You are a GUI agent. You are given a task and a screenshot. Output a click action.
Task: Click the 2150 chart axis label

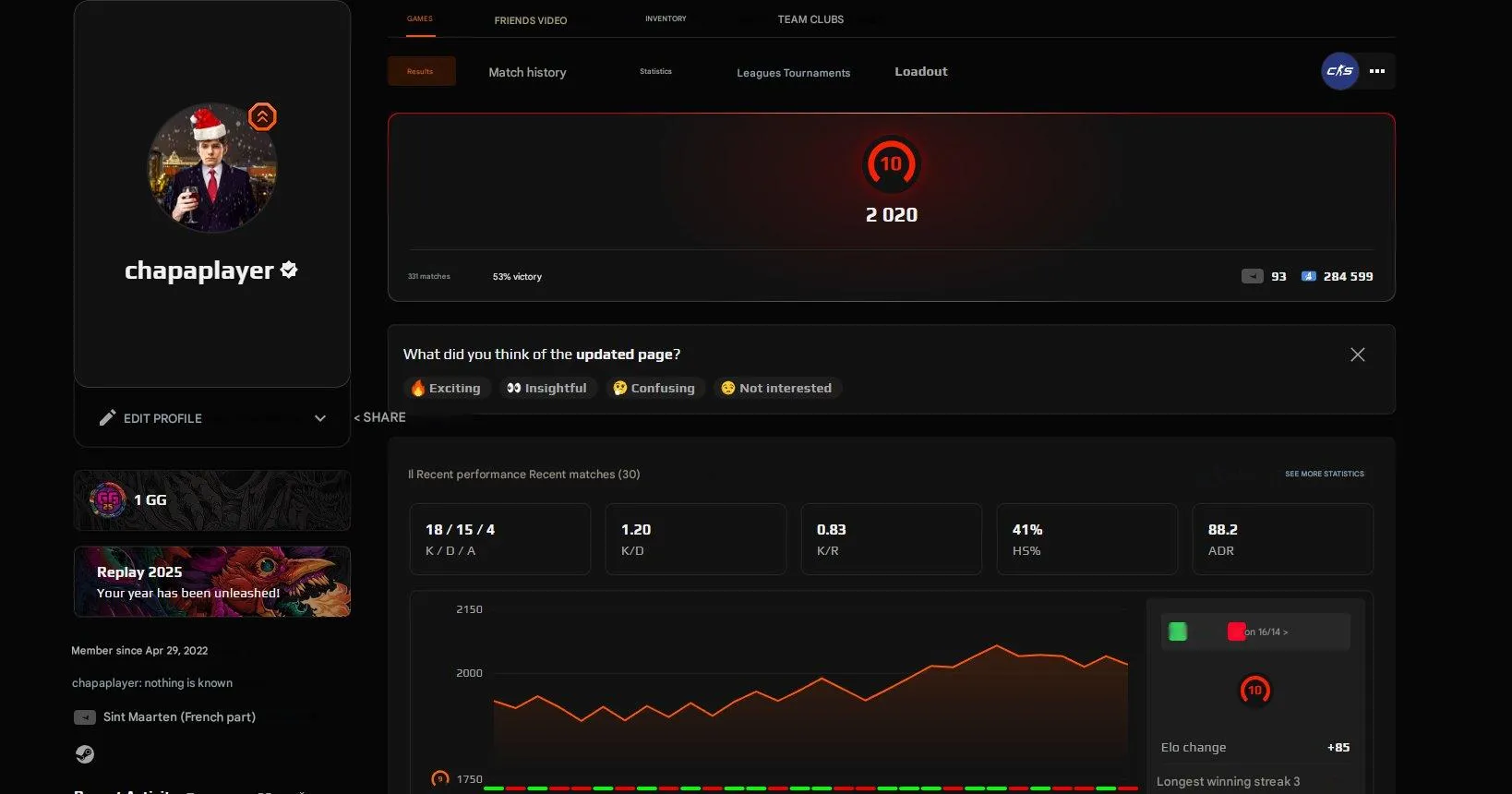[x=469, y=609]
